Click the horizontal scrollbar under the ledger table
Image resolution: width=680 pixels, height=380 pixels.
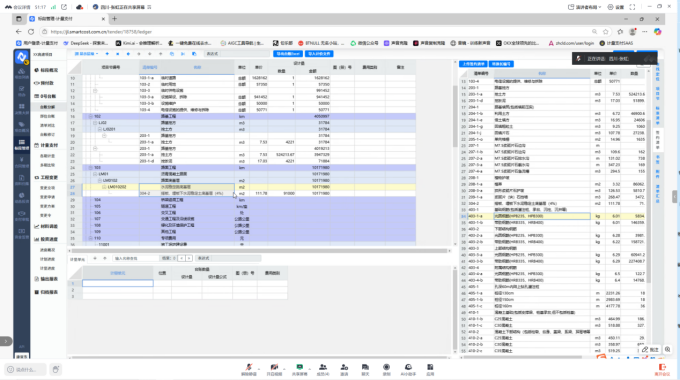click(x=260, y=251)
